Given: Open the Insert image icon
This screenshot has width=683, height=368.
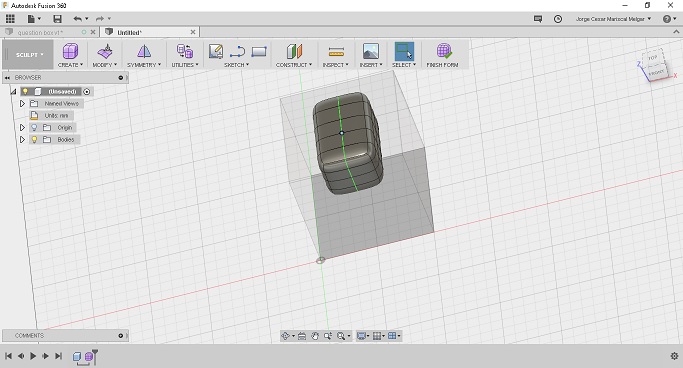Looking at the screenshot, I should (x=371, y=51).
